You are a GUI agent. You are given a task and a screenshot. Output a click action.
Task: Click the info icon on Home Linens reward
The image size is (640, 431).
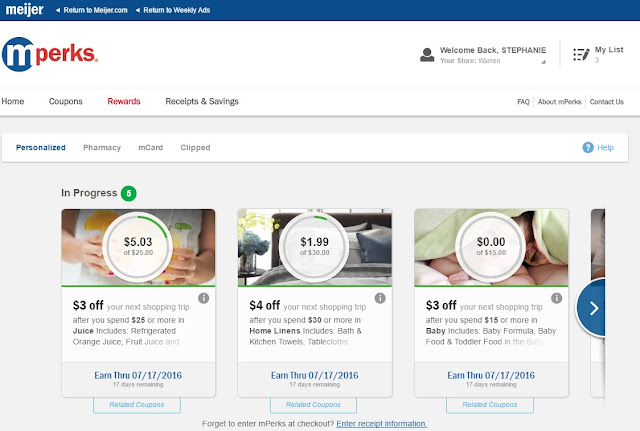tap(380, 298)
